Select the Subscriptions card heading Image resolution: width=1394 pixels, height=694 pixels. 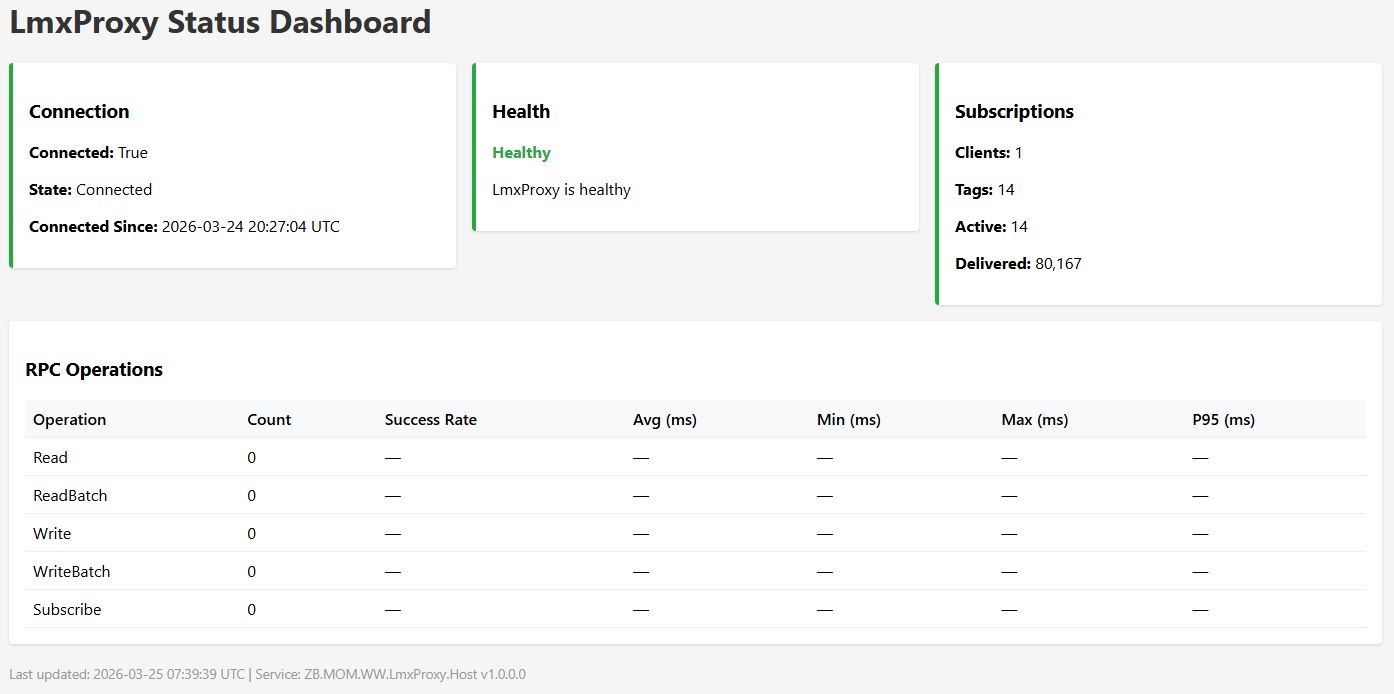click(x=1014, y=112)
